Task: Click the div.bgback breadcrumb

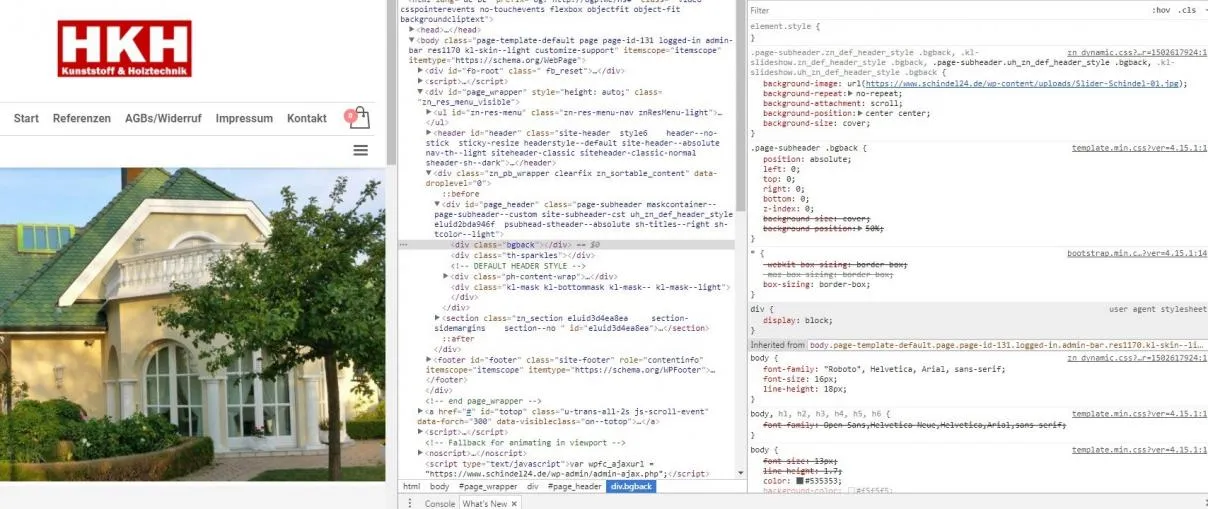Action: 632,487
